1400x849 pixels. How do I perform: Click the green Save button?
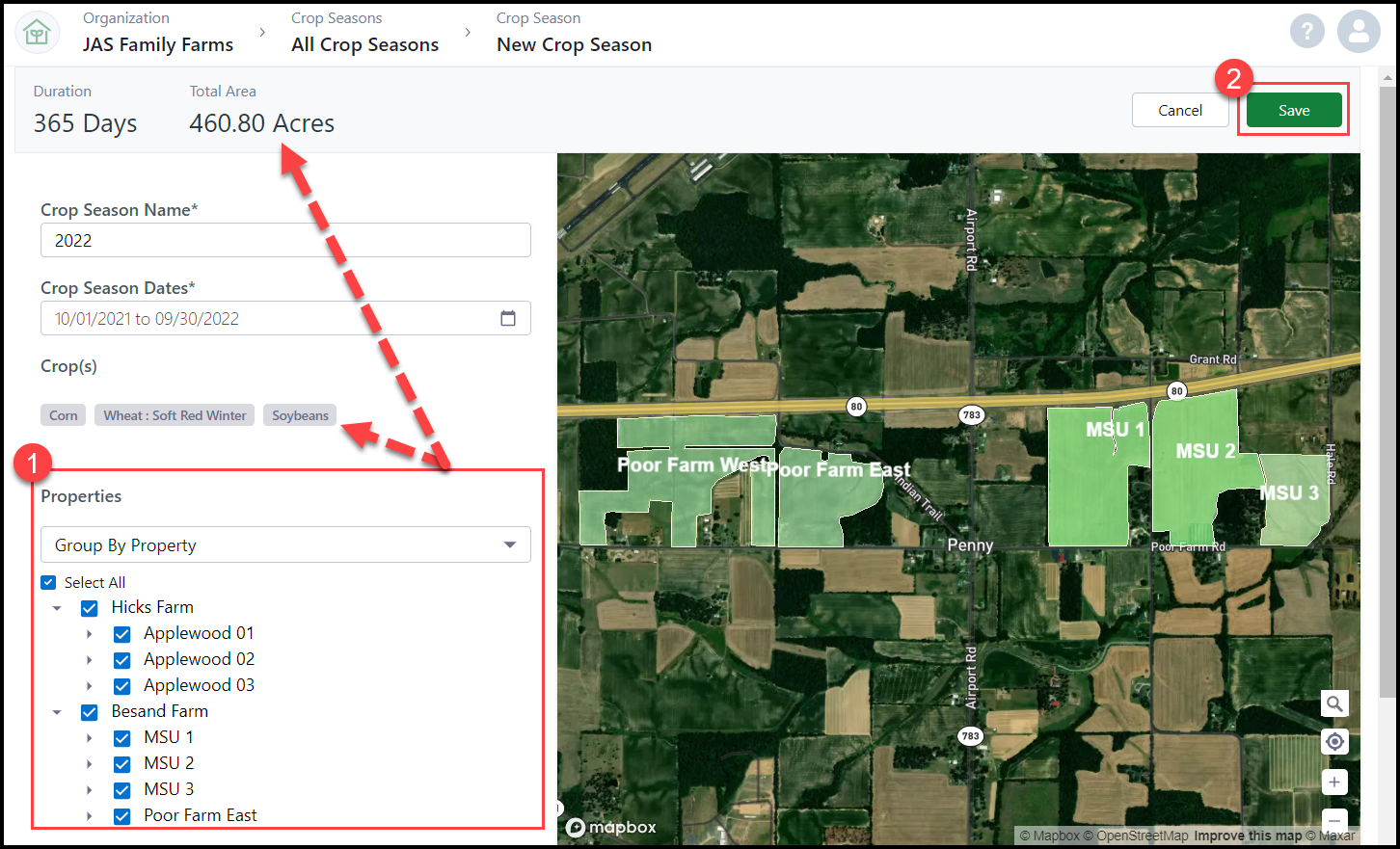1293,110
